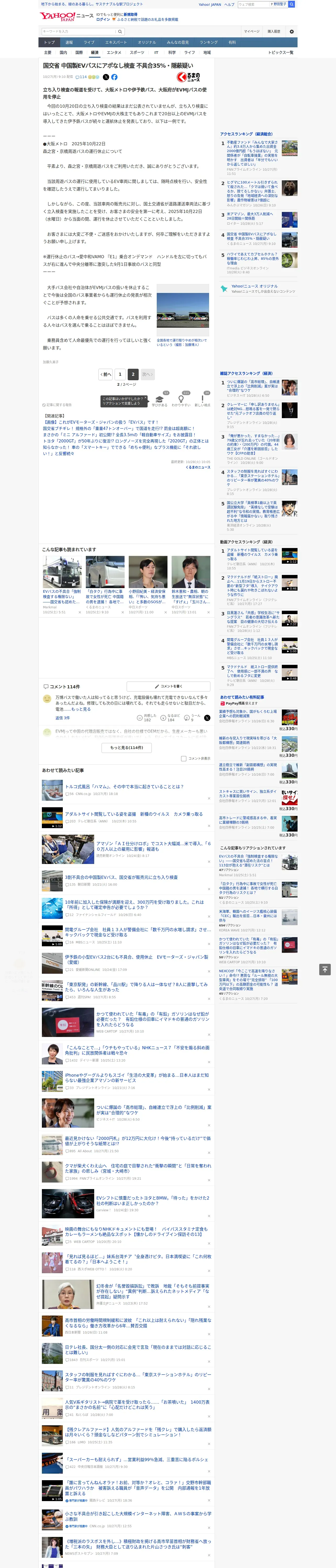Viewport: 336px width, 1568px height.
Task: Go to page 1 of the article
Action: [120, 374]
